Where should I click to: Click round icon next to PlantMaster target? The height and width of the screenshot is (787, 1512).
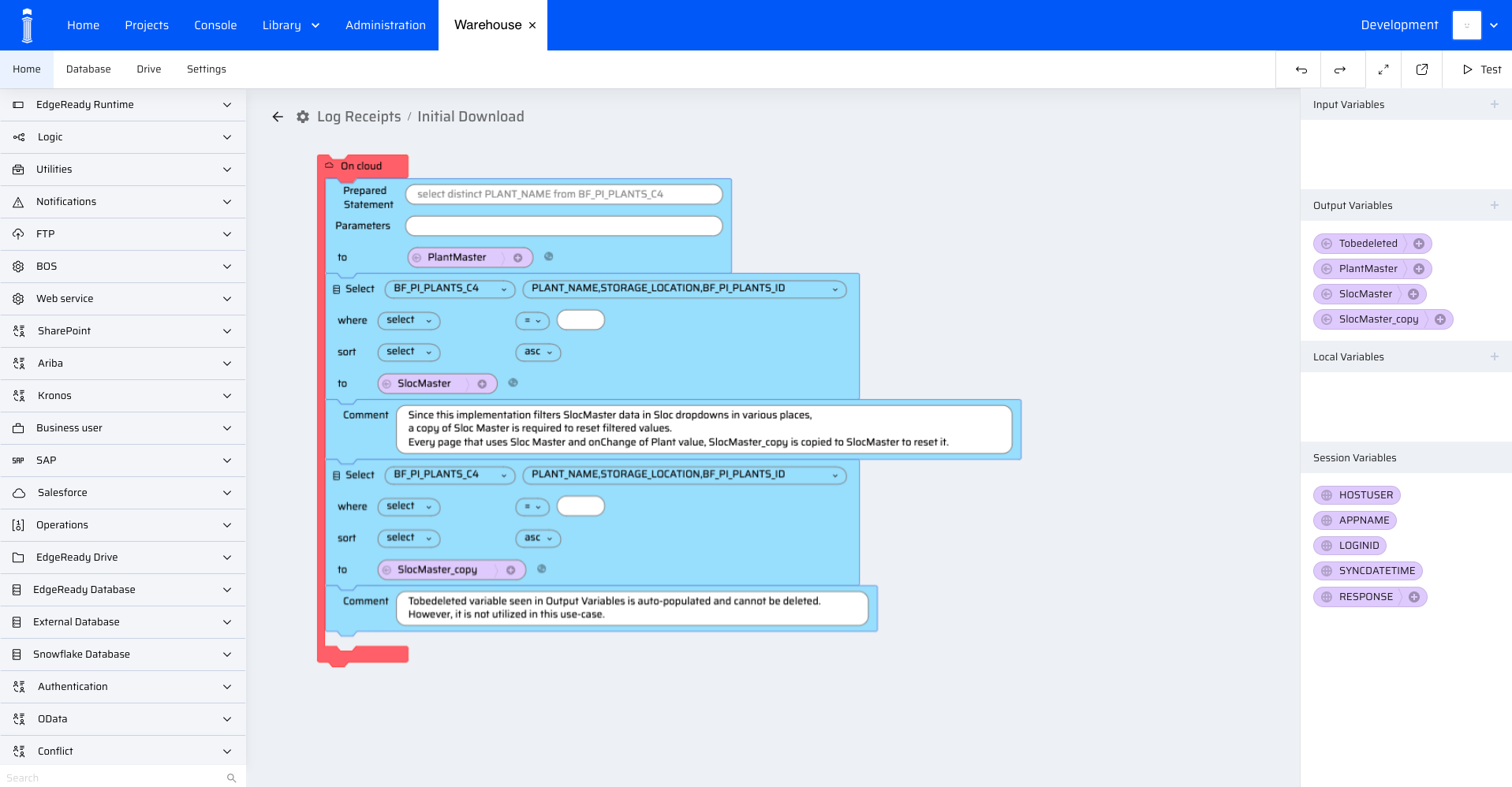tap(549, 256)
